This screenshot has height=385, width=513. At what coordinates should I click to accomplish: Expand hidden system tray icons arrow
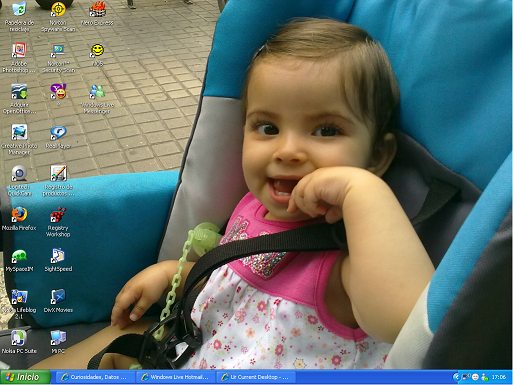[x=456, y=377]
